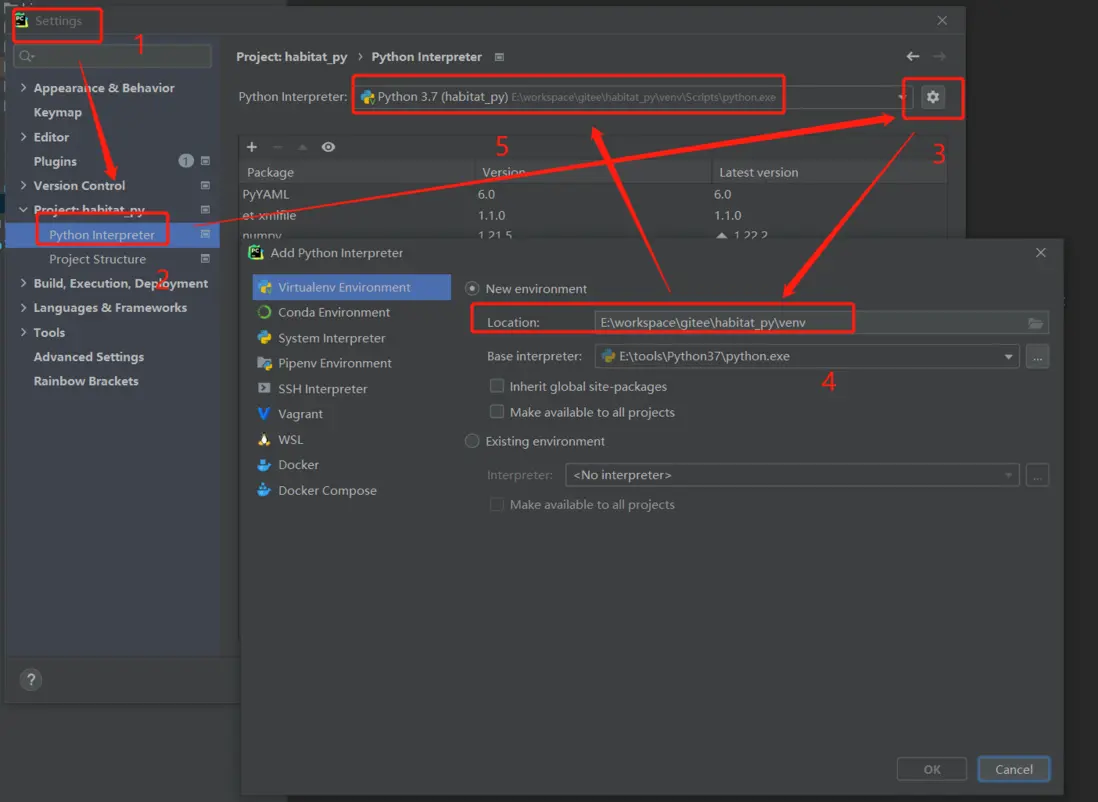Enable Inherit global site-packages
The height and width of the screenshot is (802, 1098).
point(496,386)
